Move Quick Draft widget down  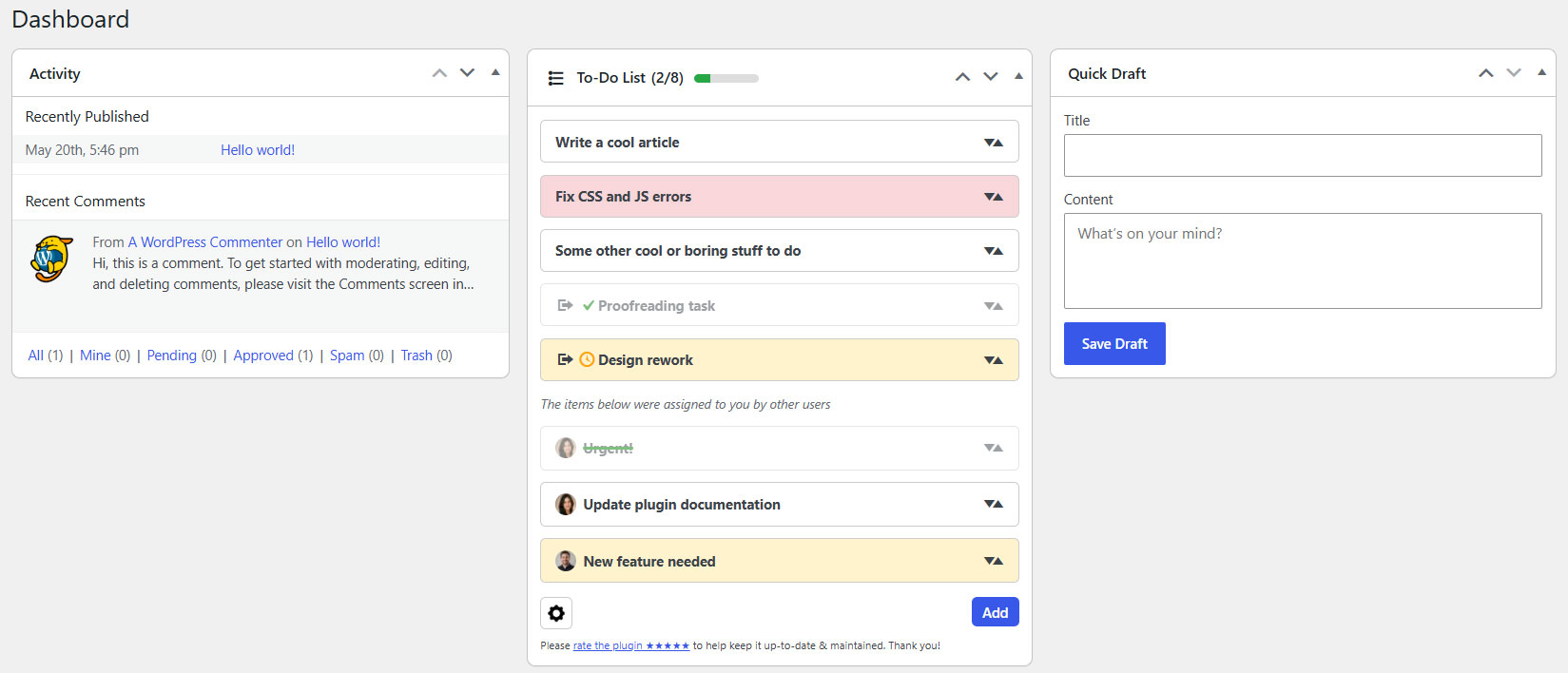click(1514, 73)
